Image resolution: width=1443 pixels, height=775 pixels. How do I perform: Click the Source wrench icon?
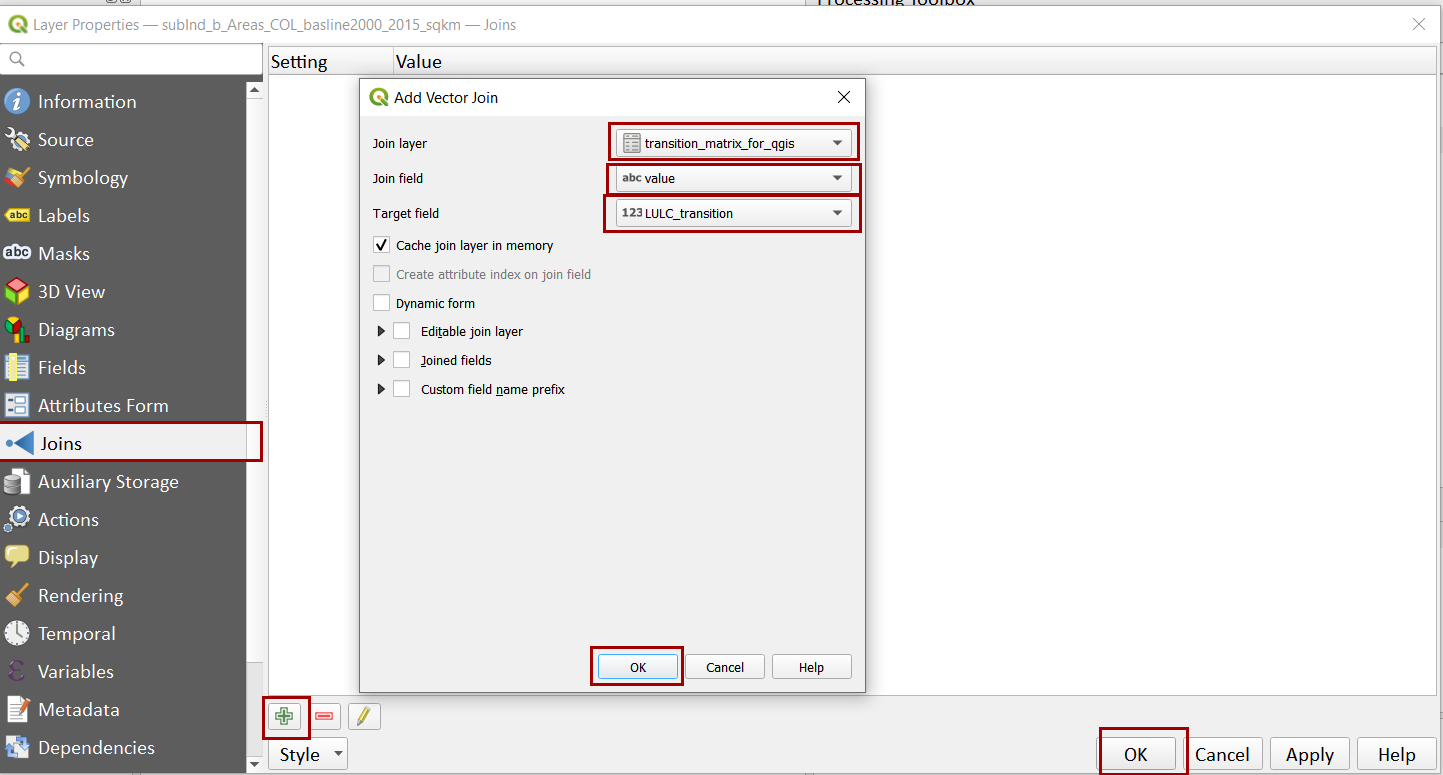(17, 139)
